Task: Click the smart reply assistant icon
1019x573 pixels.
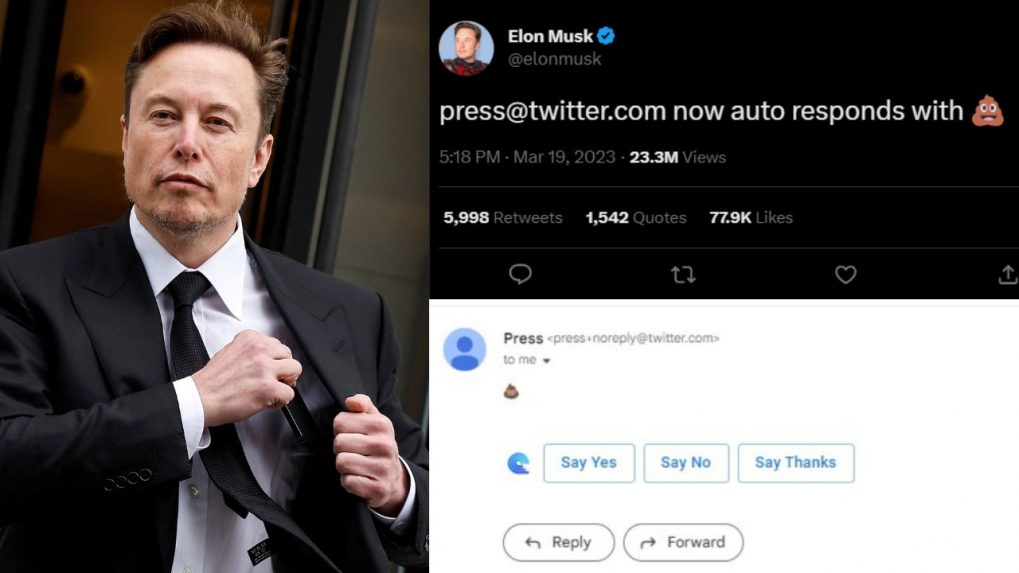Action: pyautogui.click(x=518, y=463)
